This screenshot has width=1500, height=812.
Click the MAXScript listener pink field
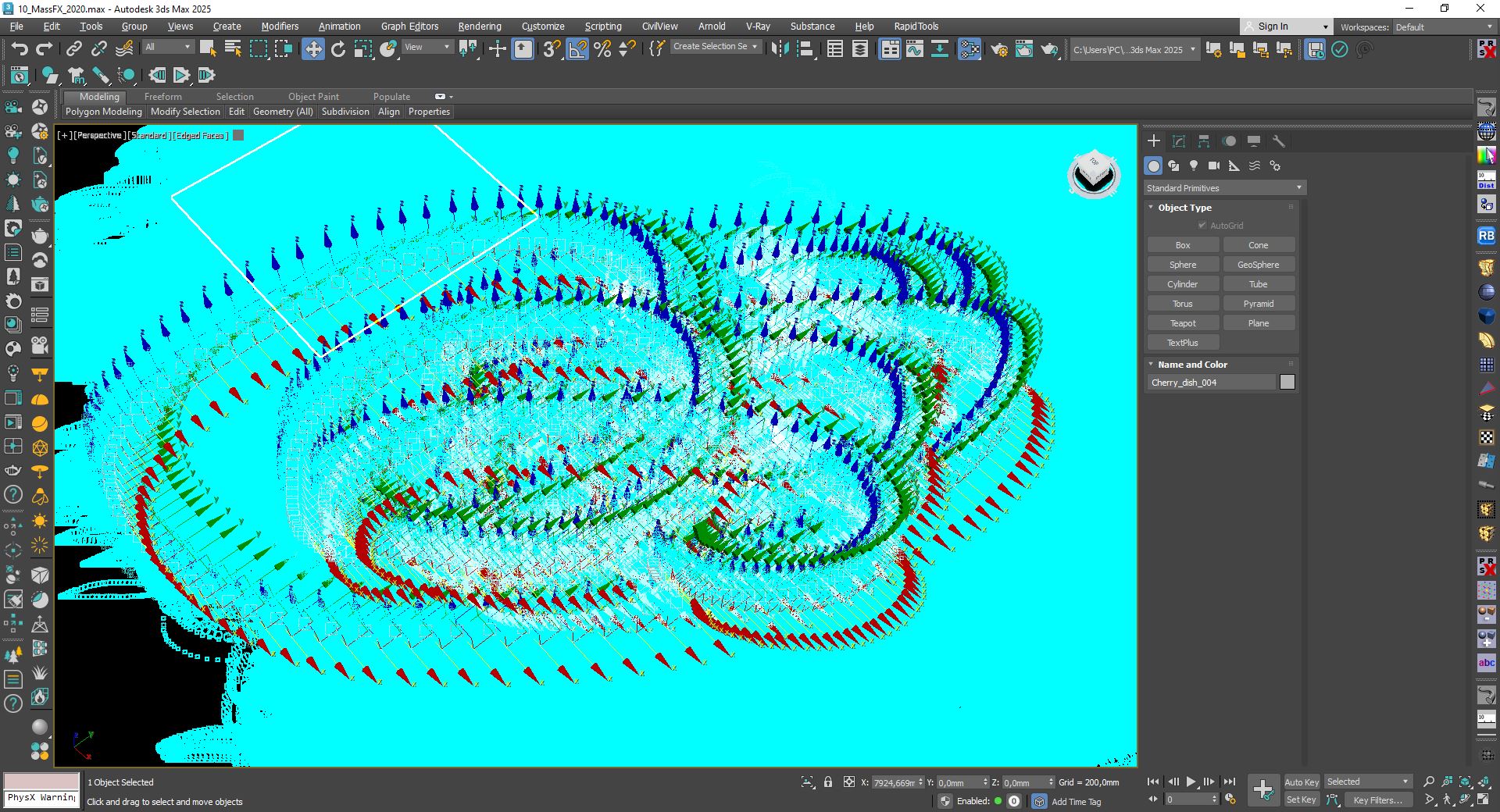tap(41, 781)
